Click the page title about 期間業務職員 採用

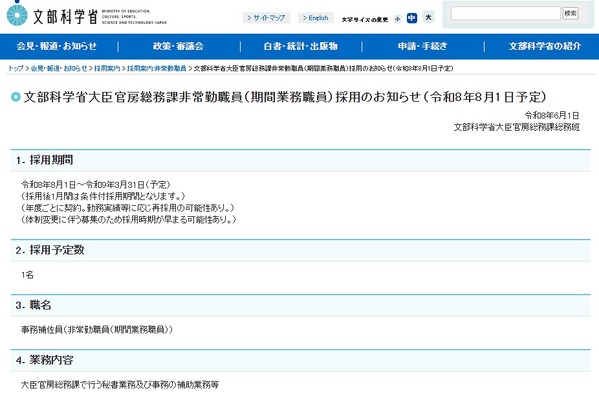point(285,97)
